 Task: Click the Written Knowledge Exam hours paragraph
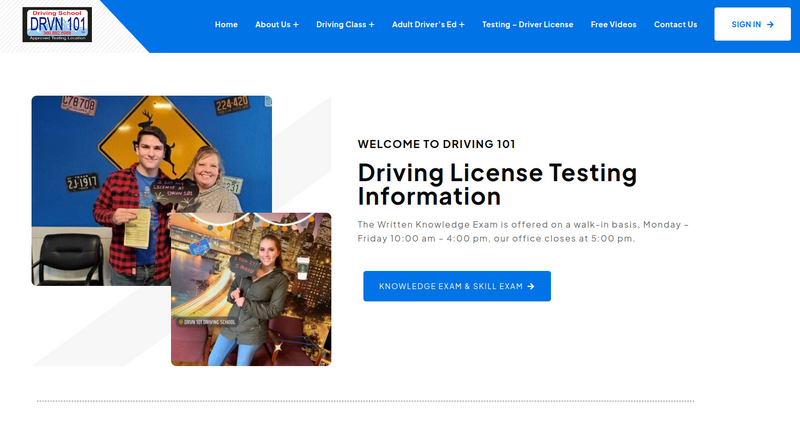click(523, 231)
